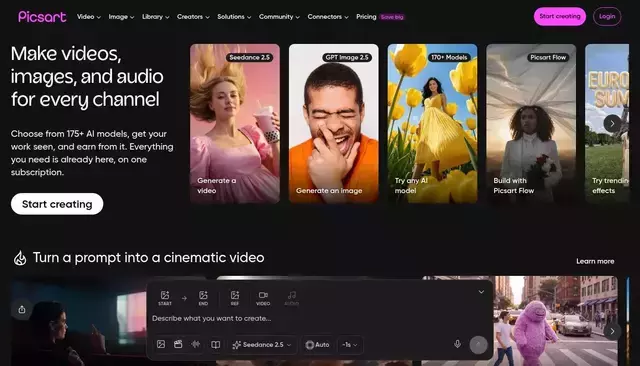This screenshot has height=366, width=640.
Task: Click the microphone voice input icon
Action: (x=458, y=344)
